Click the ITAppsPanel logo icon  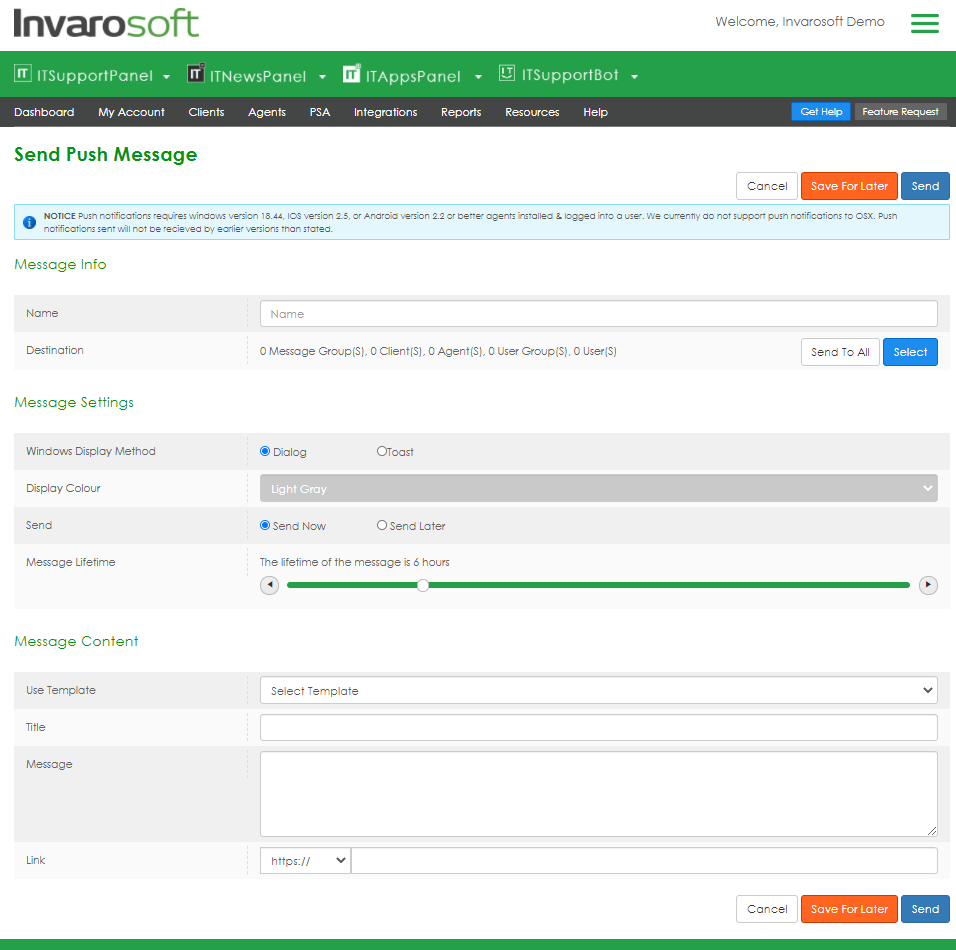coord(351,74)
